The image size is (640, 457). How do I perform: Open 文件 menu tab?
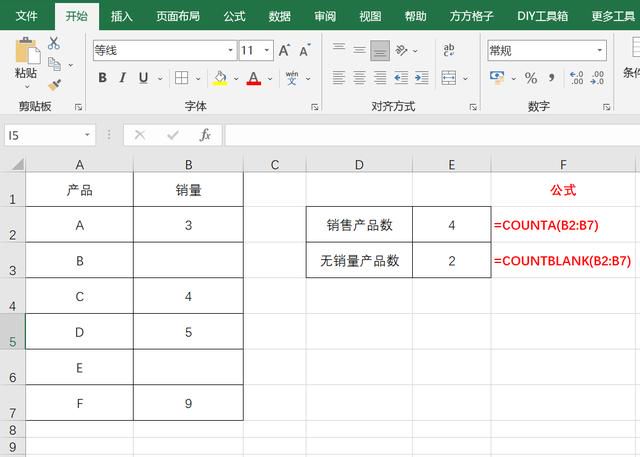pyautogui.click(x=27, y=16)
